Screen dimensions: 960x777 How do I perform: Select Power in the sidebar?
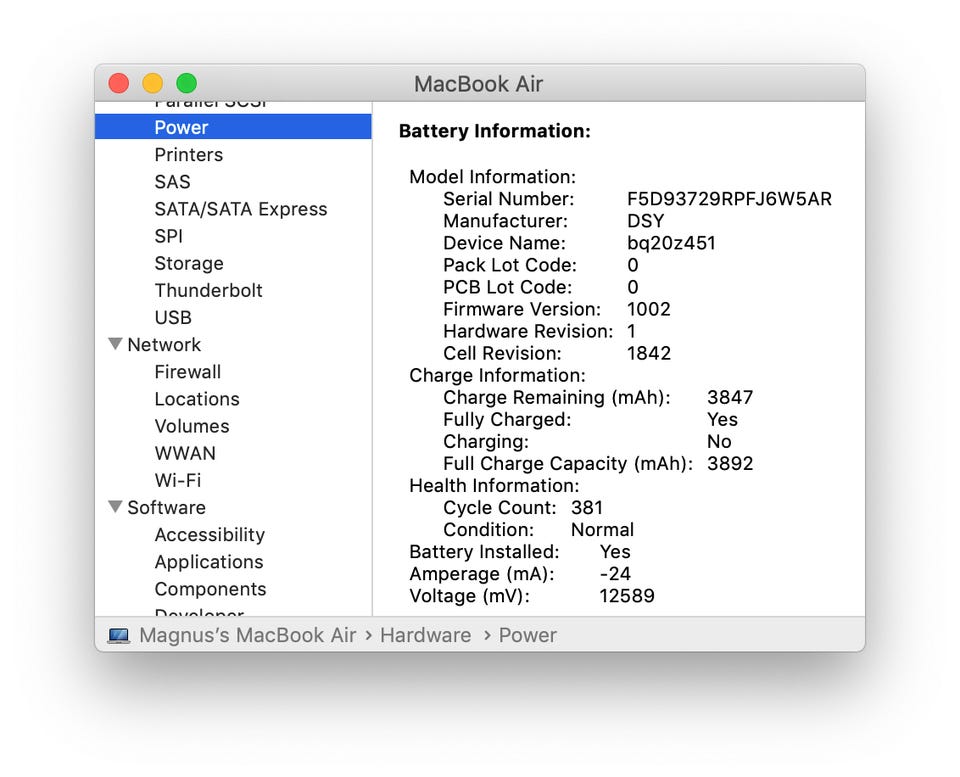(x=181, y=127)
